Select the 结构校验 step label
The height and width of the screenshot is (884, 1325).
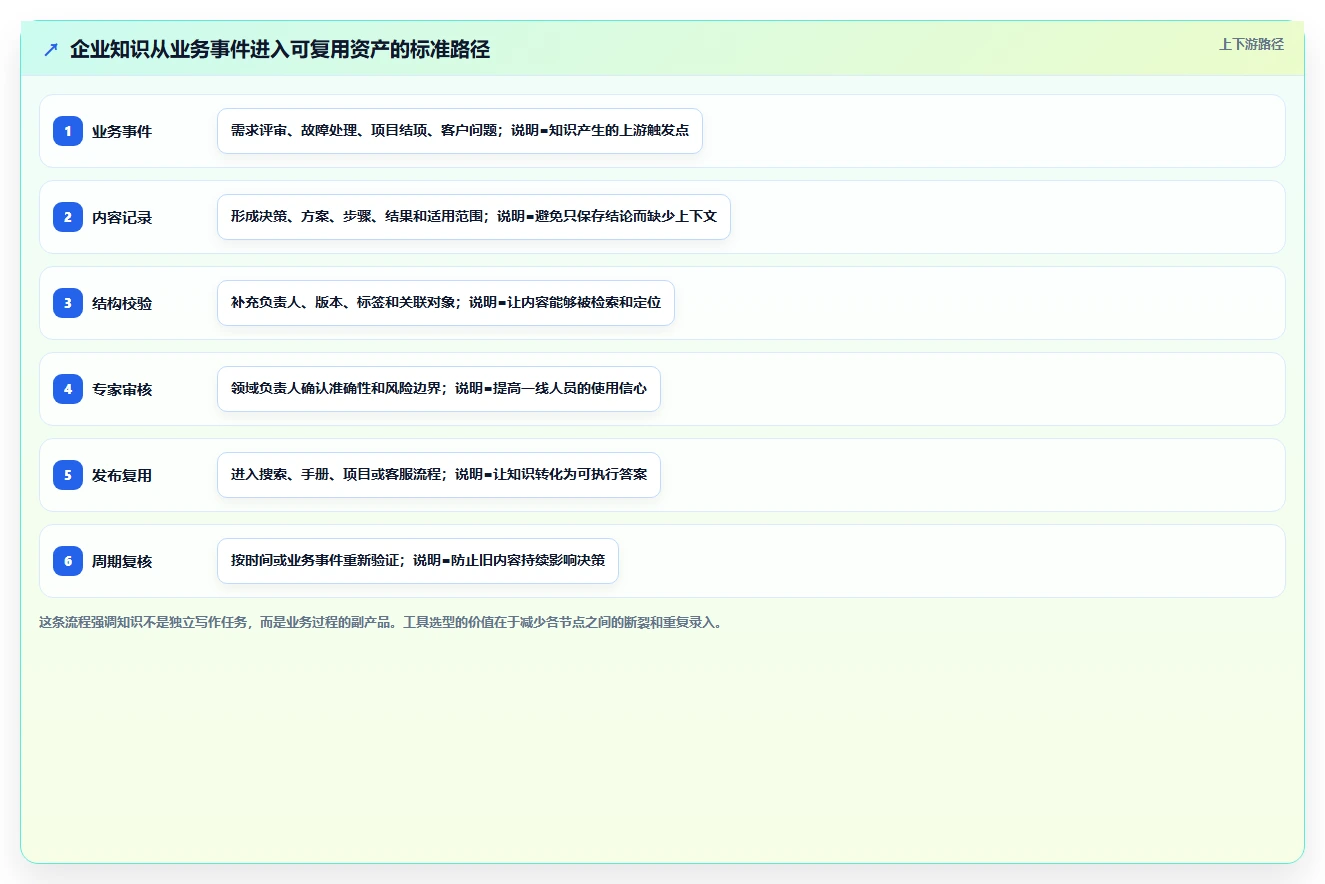[122, 303]
